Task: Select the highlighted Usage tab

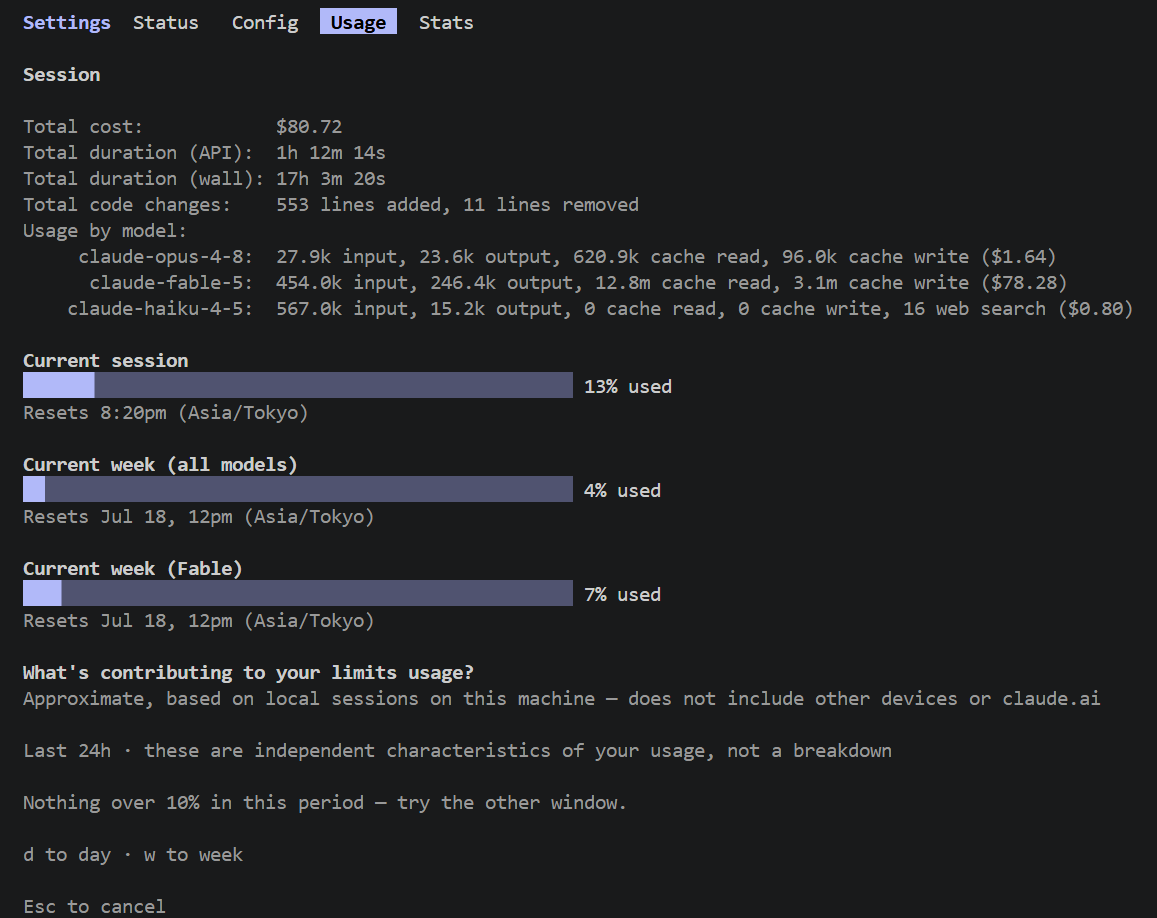Action: tap(358, 22)
